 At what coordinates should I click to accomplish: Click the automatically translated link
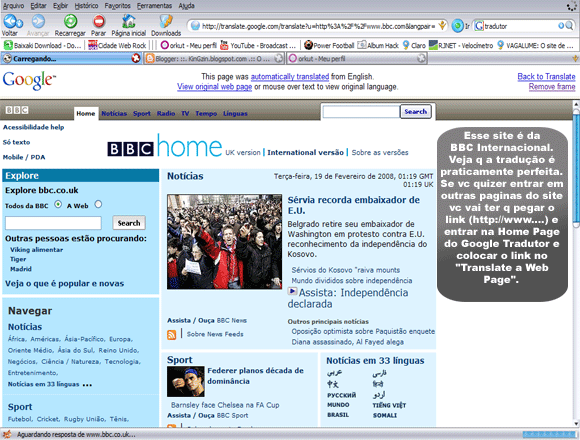290,77
